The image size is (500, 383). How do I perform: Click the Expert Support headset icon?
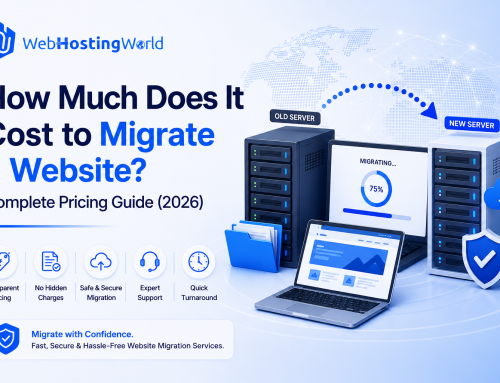[x=150, y=261]
